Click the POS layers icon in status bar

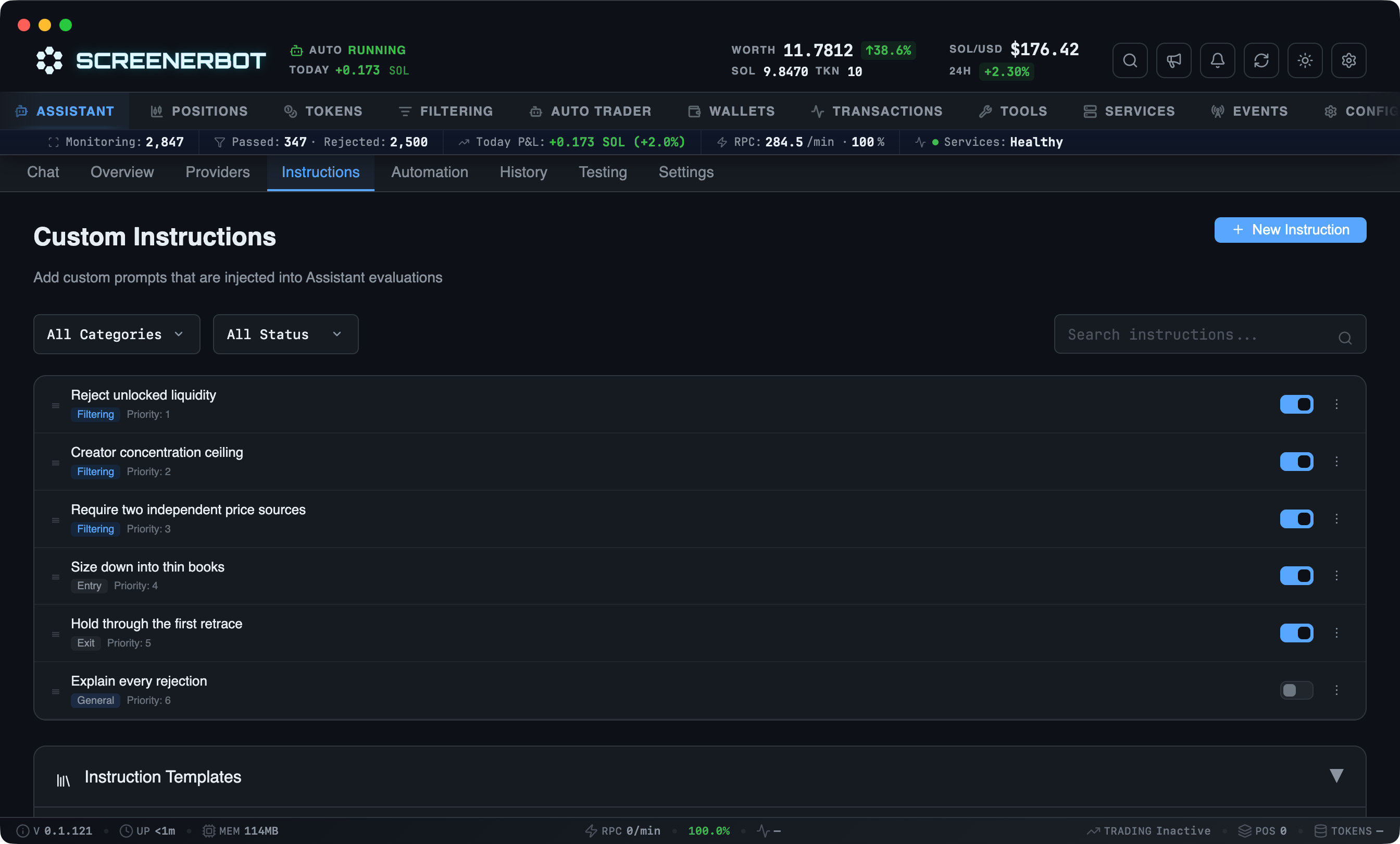click(1244, 831)
